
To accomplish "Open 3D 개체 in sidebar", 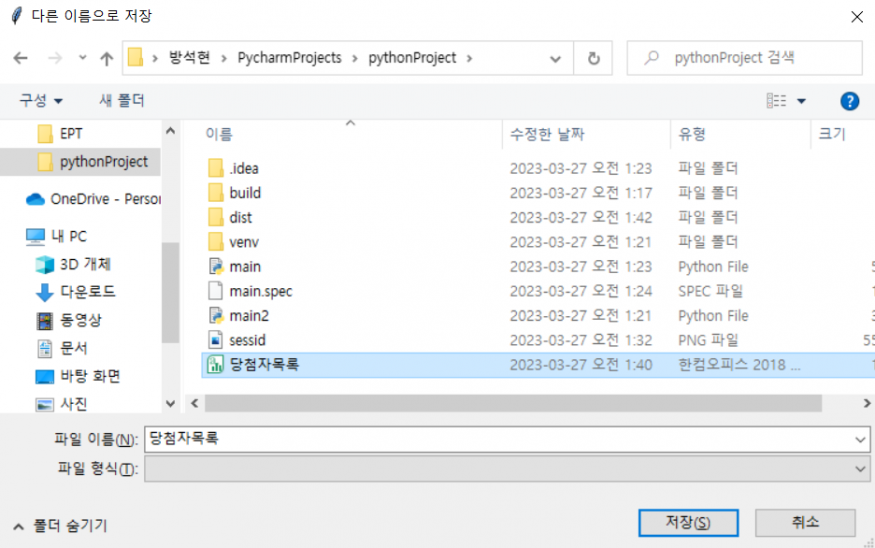I will coord(73,264).
